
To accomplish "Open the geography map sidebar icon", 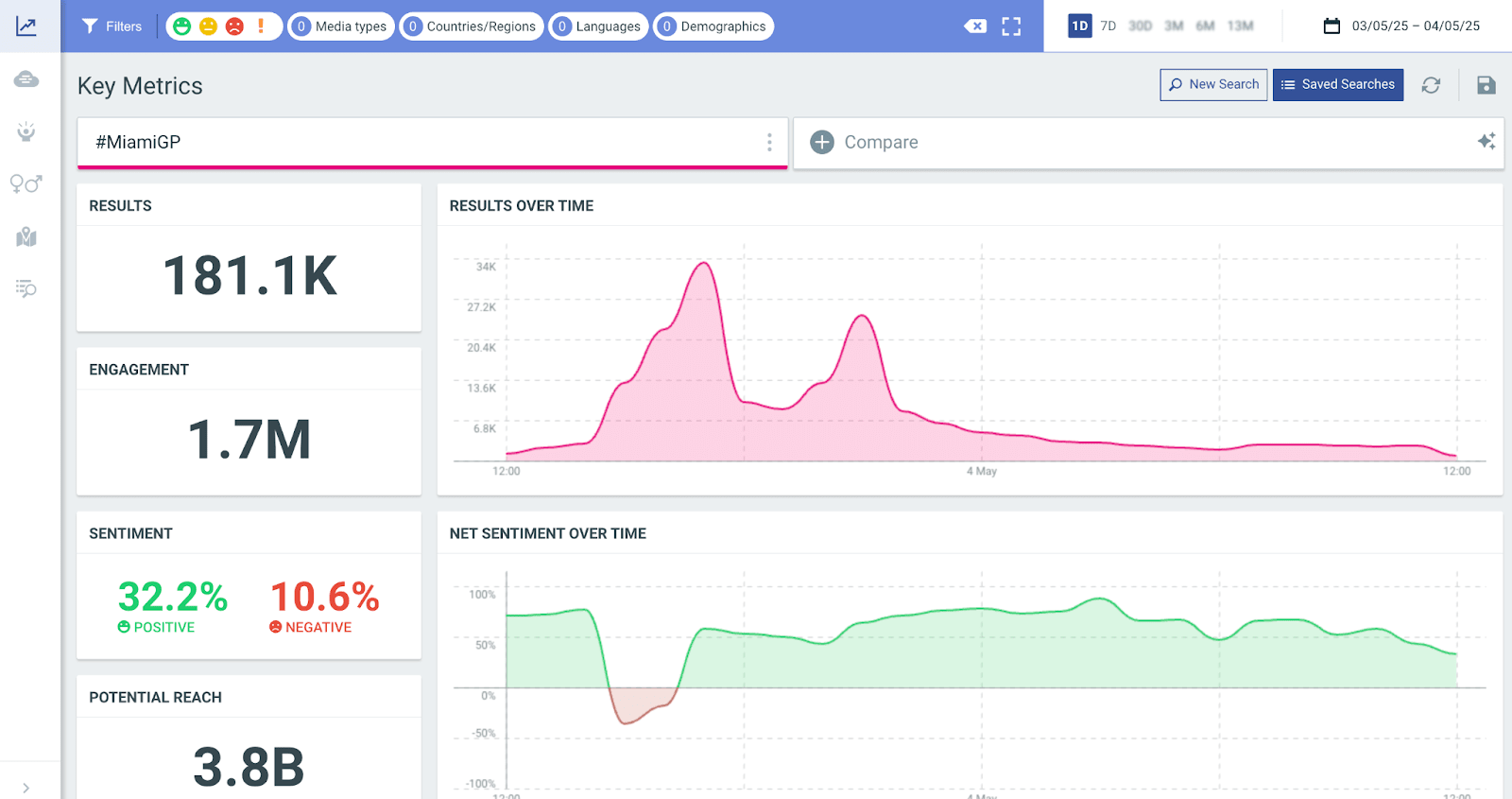I will point(26,236).
